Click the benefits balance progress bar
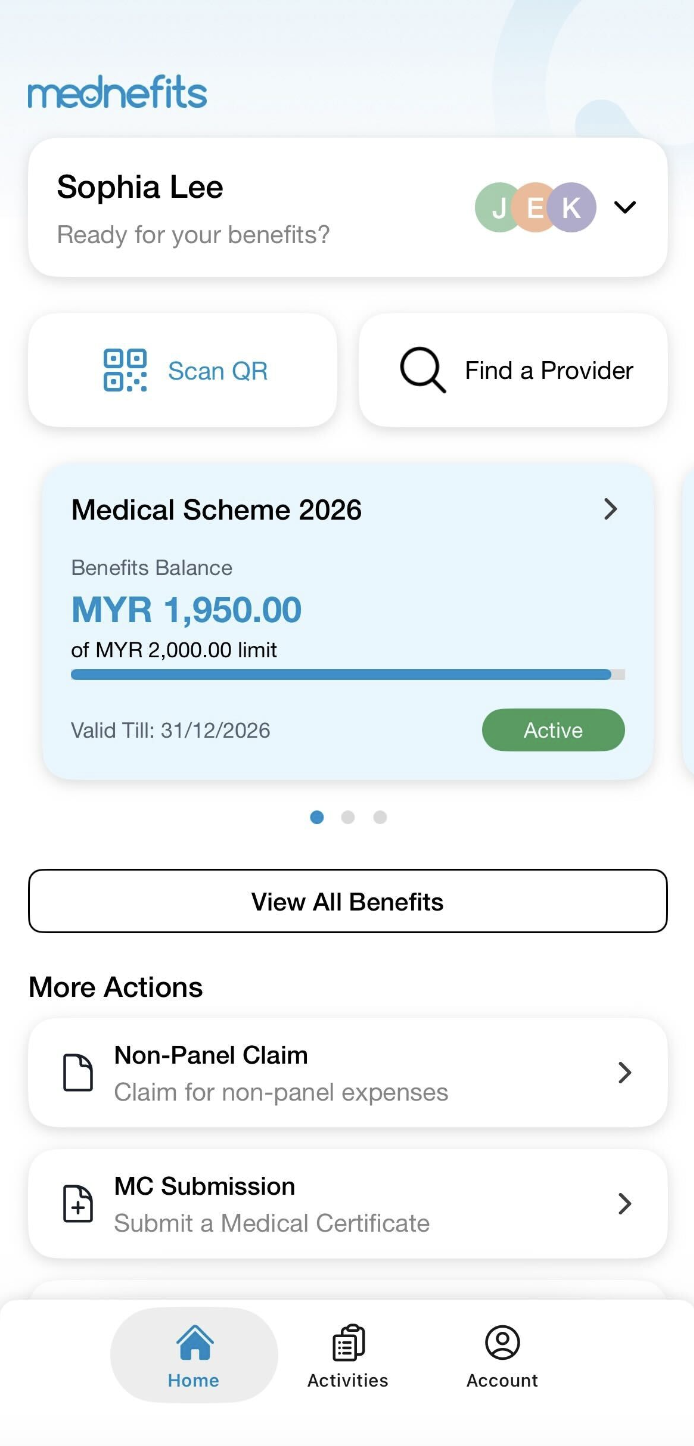 [x=347, y=675]
